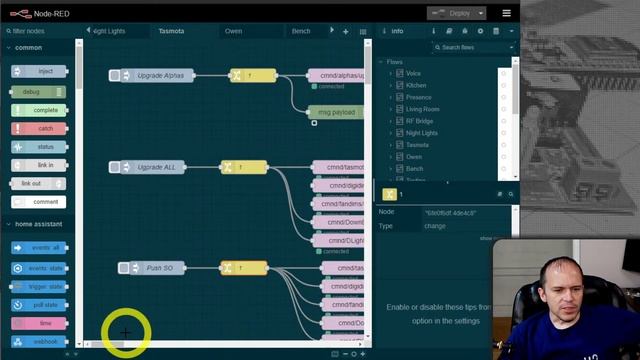Click the Search flows field

[469, 47]
